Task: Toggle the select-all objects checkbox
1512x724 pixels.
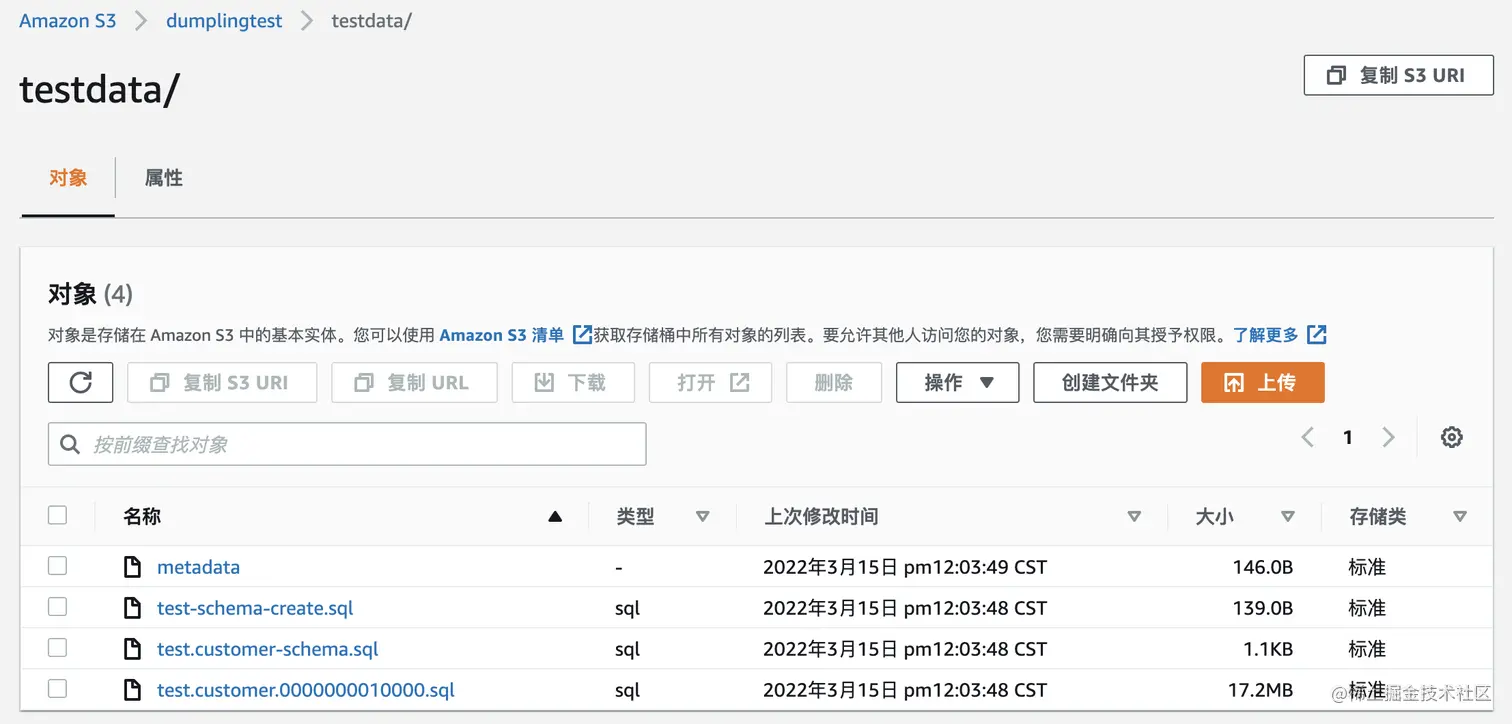Action: (57, 515)
